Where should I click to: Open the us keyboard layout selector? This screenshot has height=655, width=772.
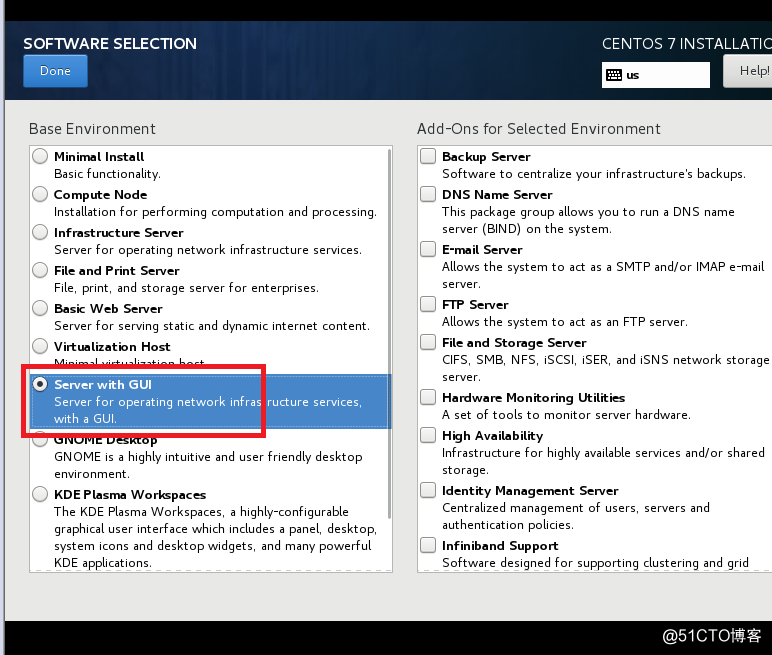(655, 75)
